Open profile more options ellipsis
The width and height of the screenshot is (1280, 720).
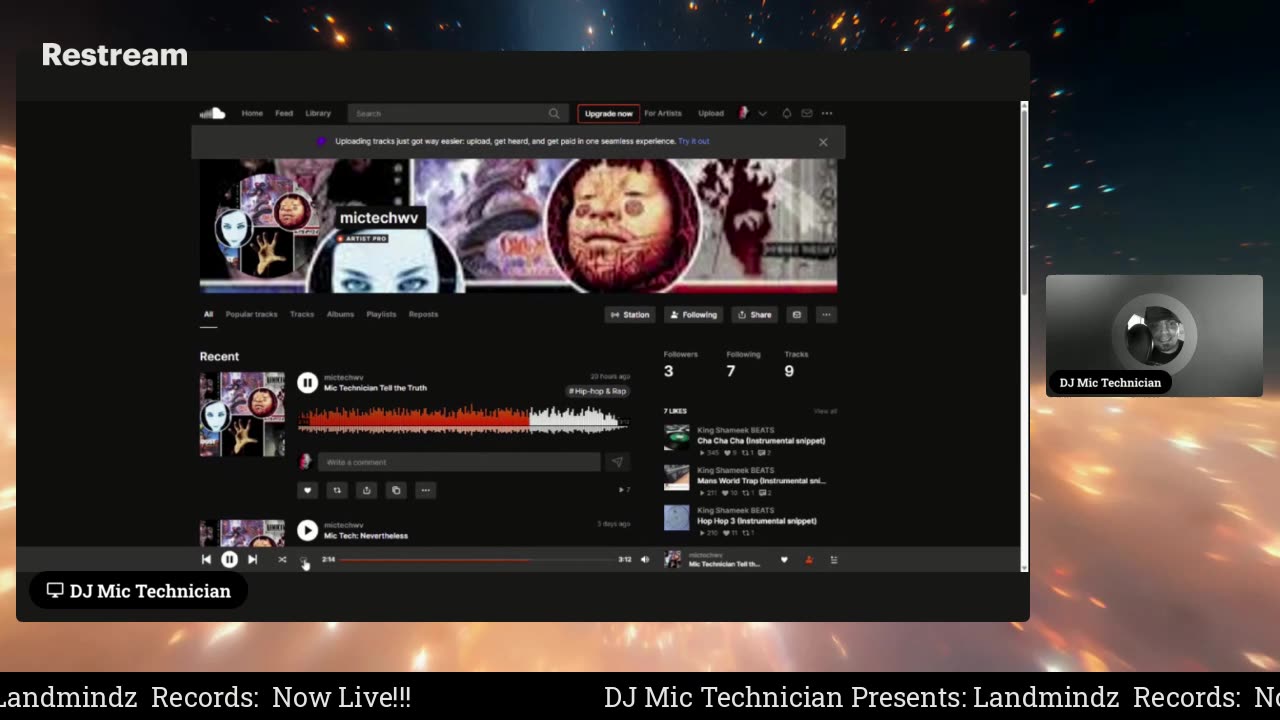(826, 314)
